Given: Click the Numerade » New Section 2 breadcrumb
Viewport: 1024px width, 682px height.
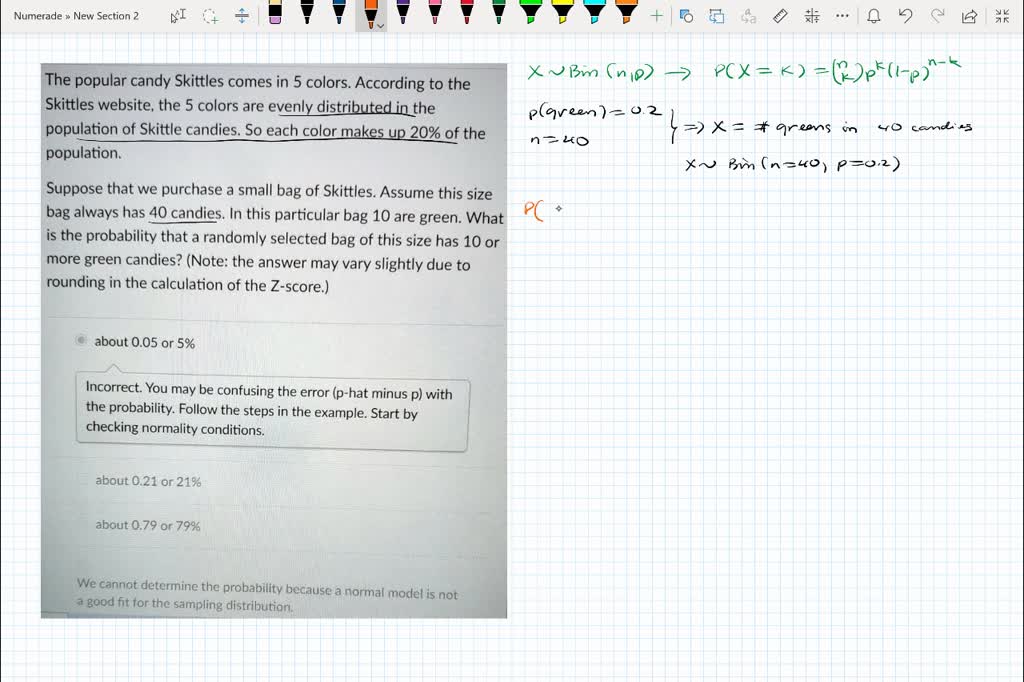Looking at the screenshot, I should (76, 16).
